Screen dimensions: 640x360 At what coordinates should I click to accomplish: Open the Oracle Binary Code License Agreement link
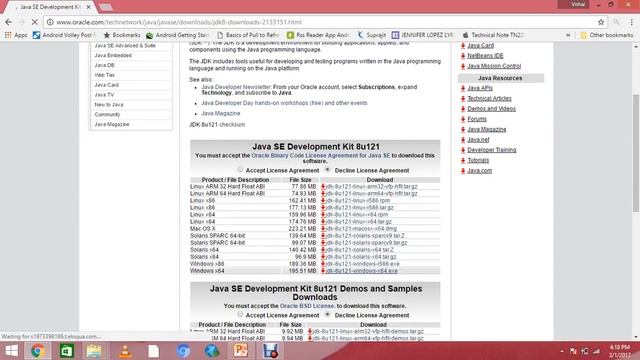pos(321,156)
